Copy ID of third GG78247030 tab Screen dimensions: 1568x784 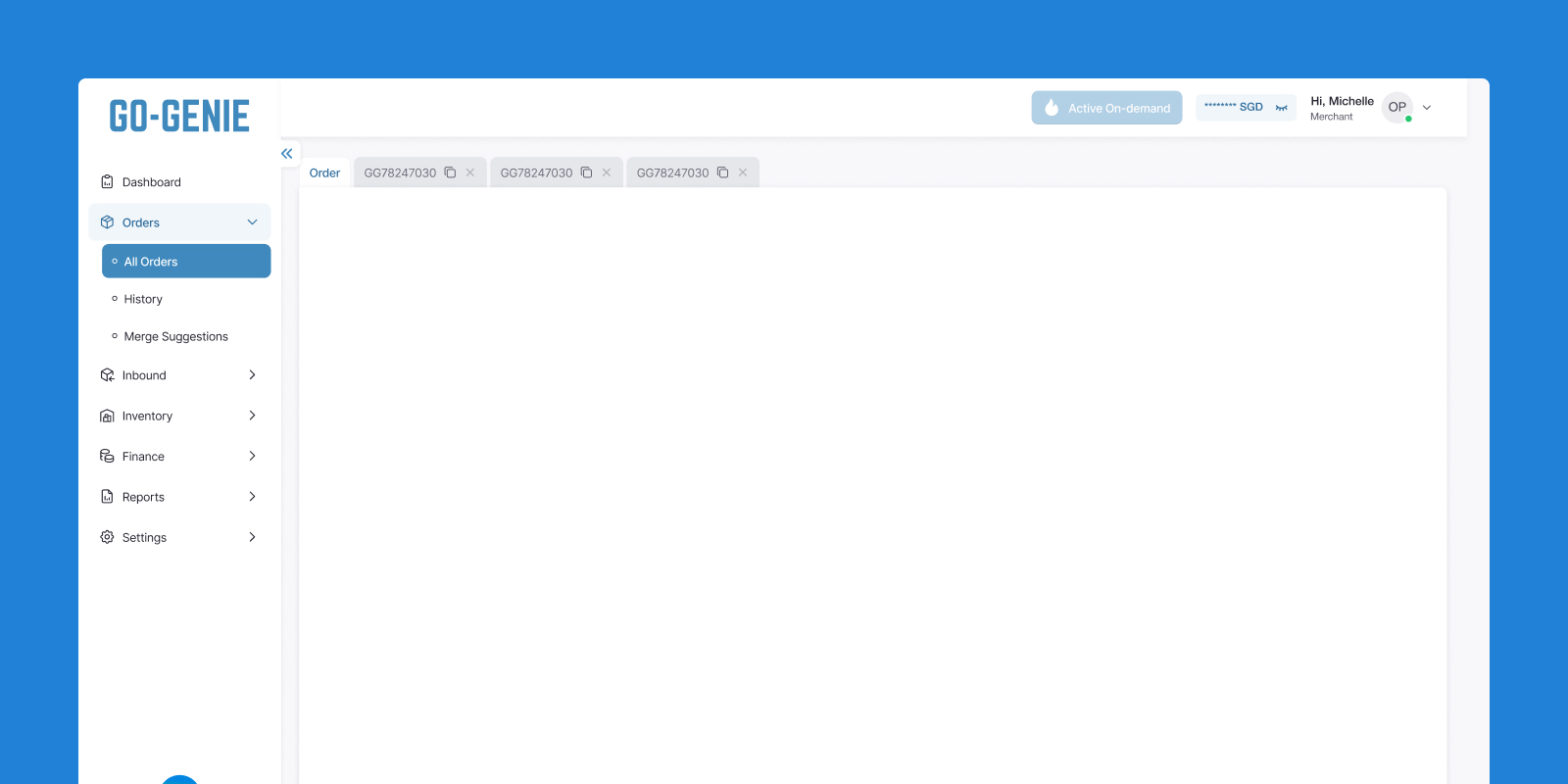coord(722,172)
